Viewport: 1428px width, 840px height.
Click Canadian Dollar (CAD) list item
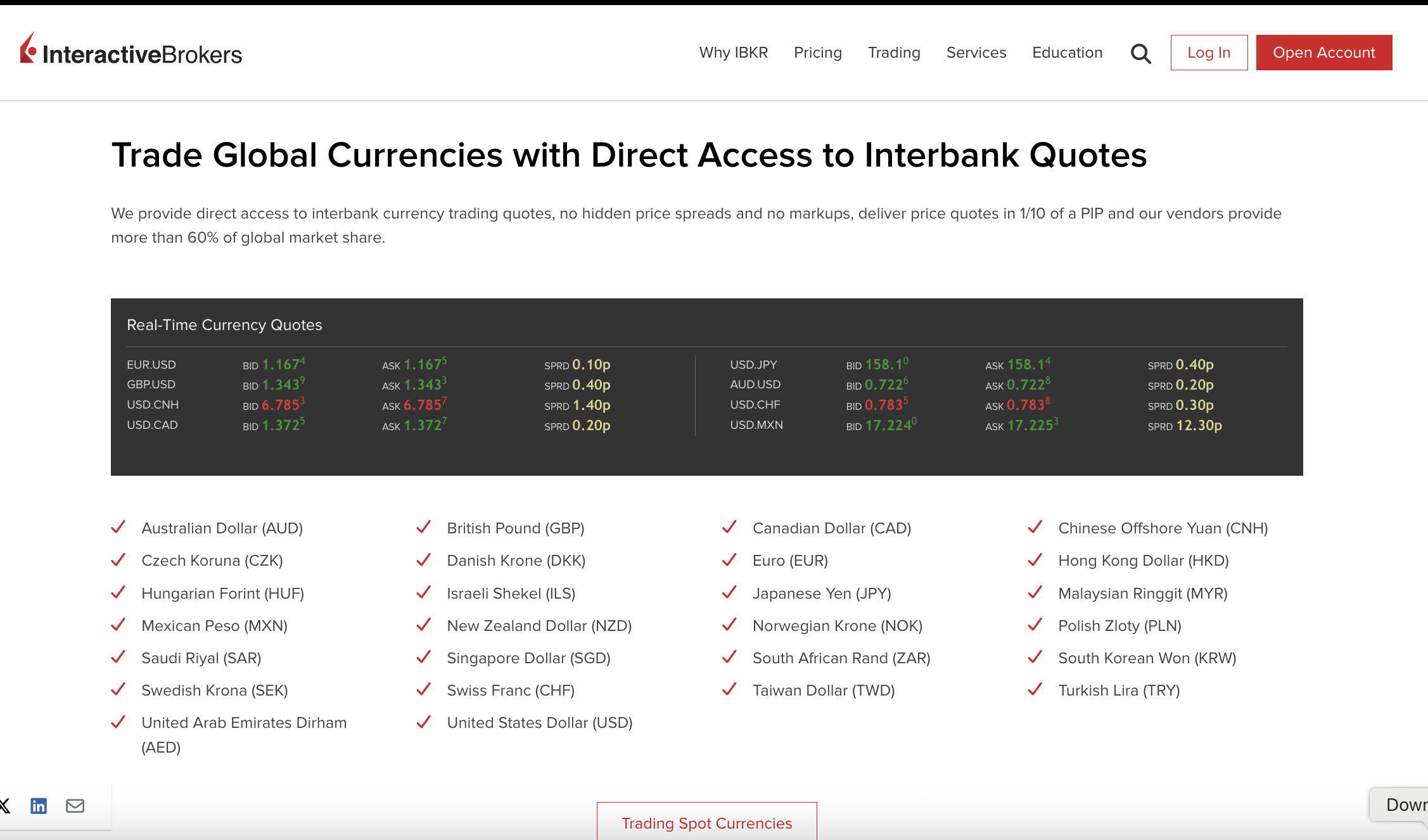click(x=832, y=528)
